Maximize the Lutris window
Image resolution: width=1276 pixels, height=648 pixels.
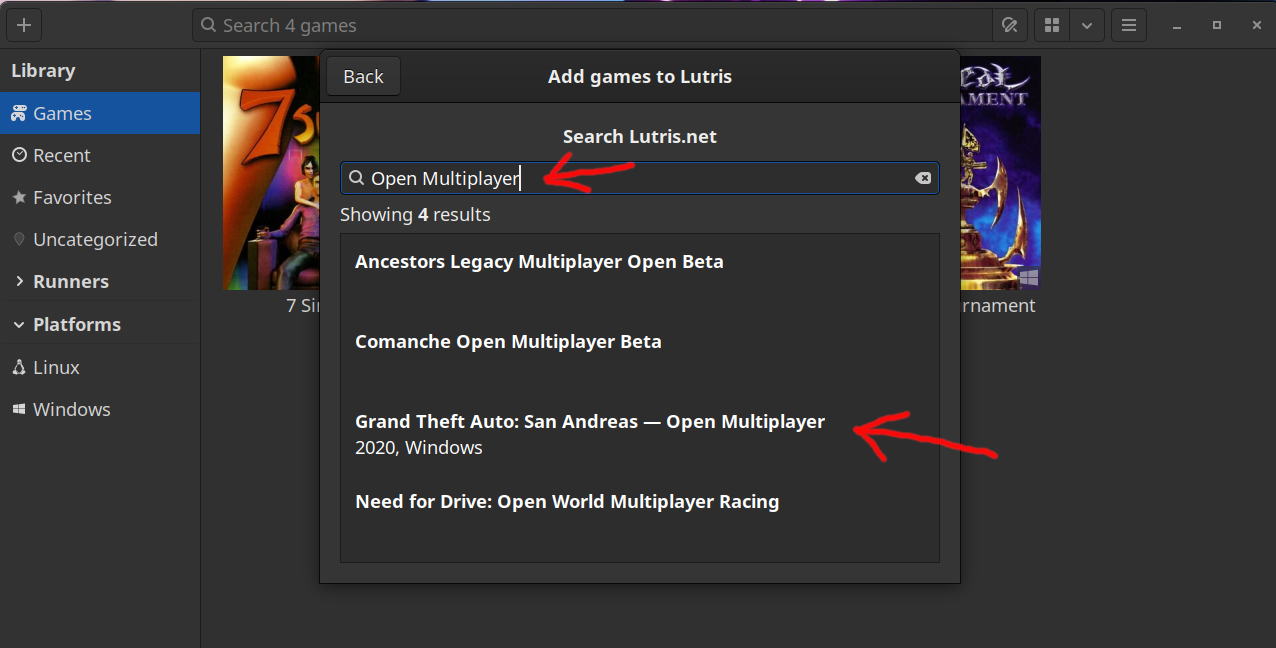click(1216, 25)
